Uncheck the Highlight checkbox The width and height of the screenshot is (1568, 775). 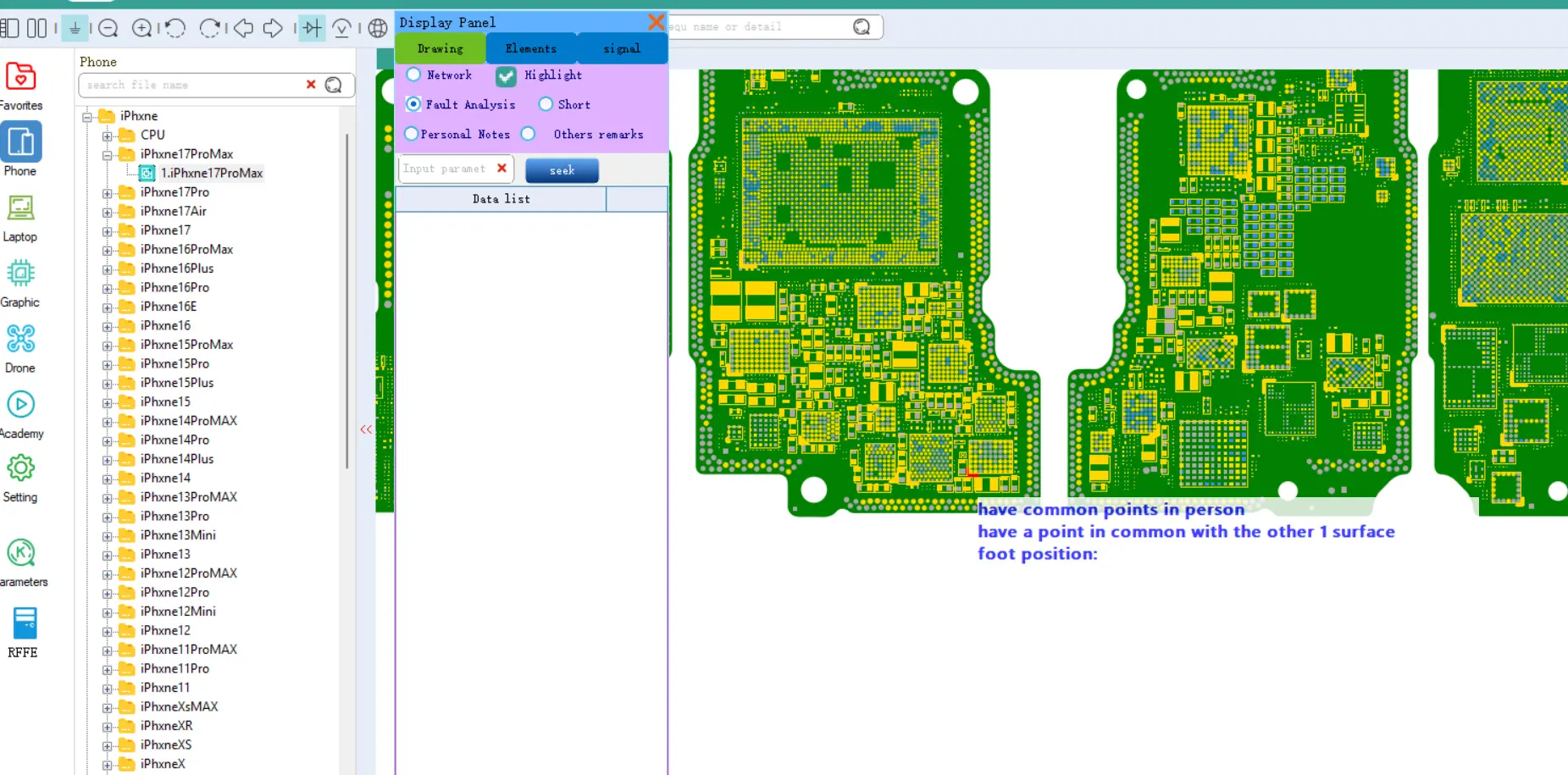pos(506,76)
